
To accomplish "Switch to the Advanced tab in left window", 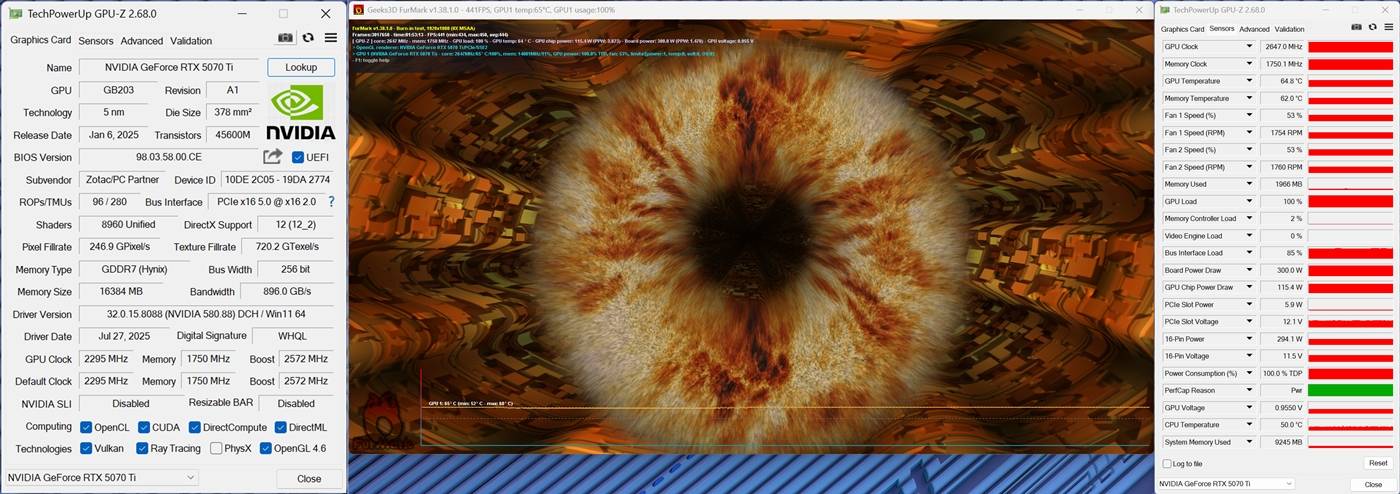I will pos(141,41).
